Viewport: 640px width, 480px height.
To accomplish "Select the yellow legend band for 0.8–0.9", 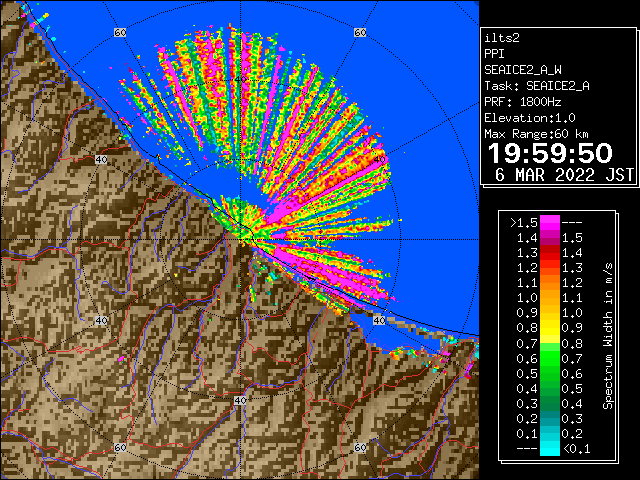I will click(x=549, y=328).
